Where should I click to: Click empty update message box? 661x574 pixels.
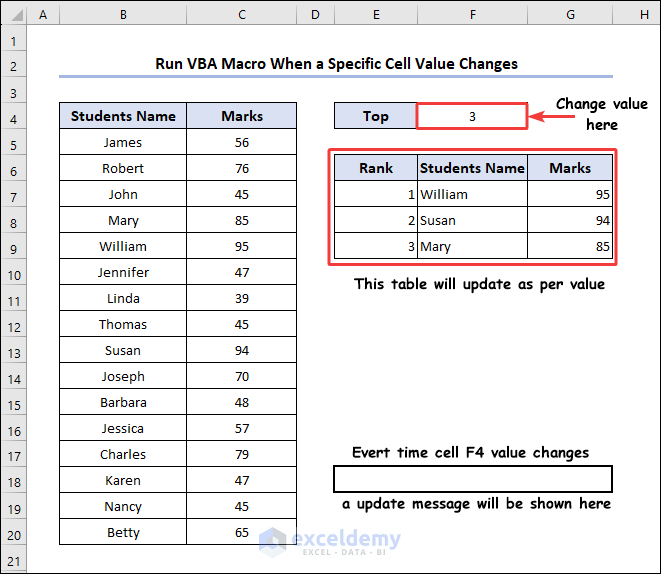coord(473,479)
